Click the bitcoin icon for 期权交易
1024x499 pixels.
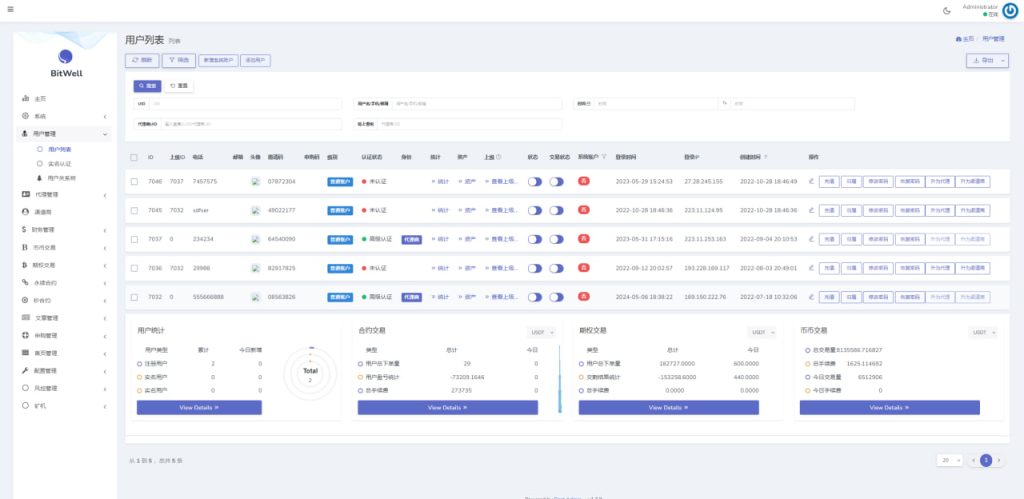tap(25, 265)
